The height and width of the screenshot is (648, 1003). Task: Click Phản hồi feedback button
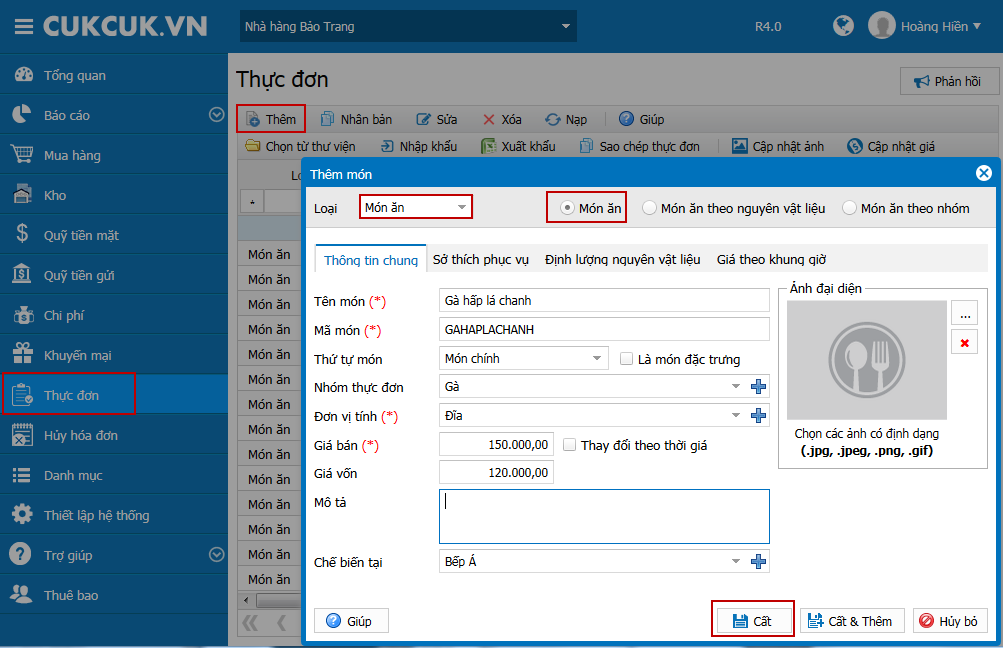pos(949,81)
